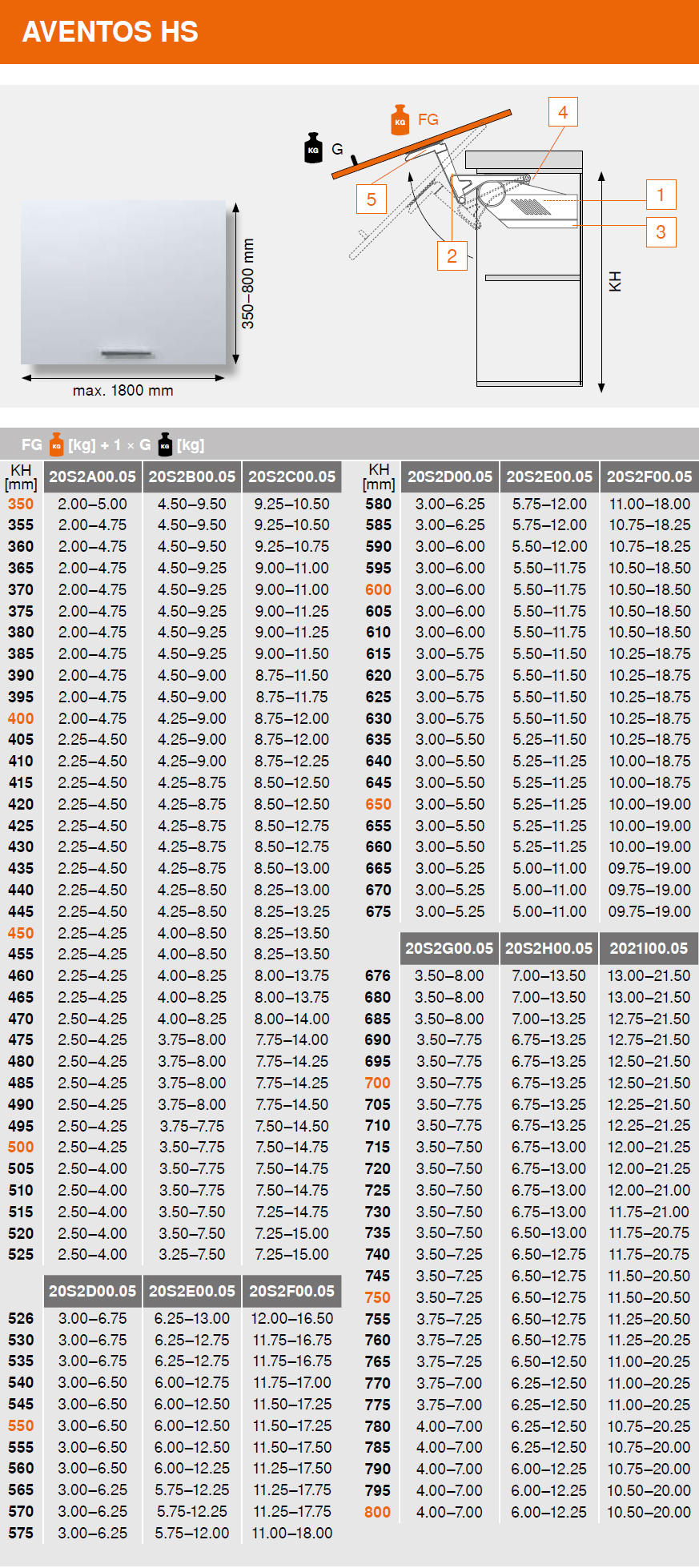The width and height of the screenshot is (699, 1568).
Task: Click the 'max. 1800 mm' width label
Action: coord(123,391)
